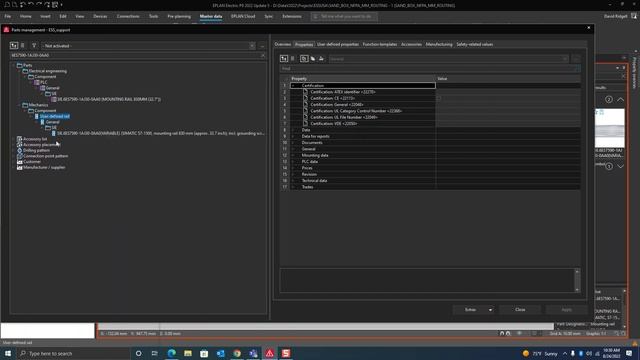Open the Master data ribbon tab
640x360 pixels.
(211, 16)
